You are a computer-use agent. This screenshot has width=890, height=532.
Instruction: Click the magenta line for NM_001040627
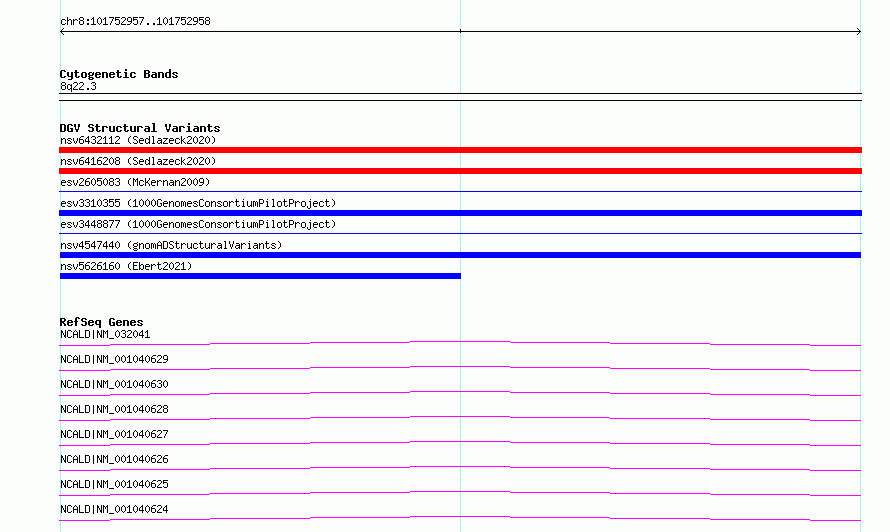[460, 443]
